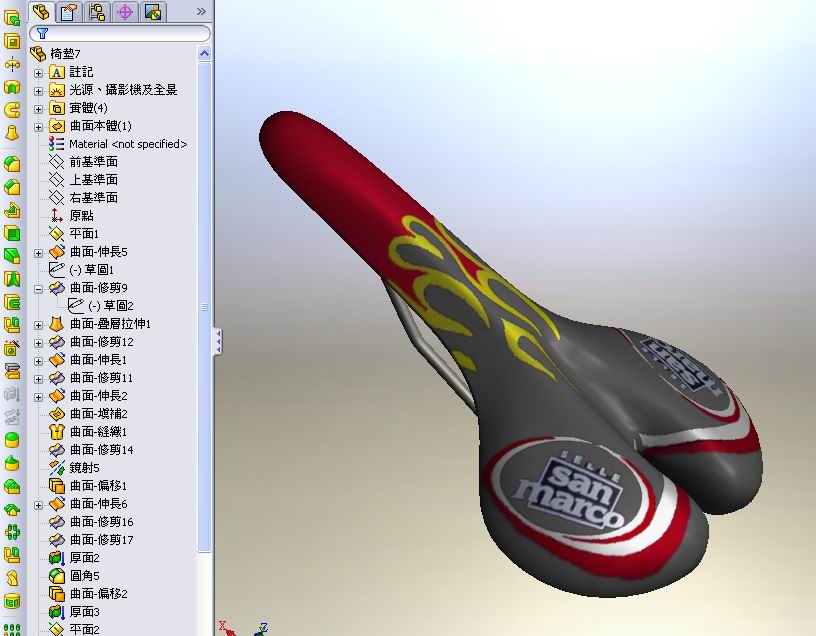This screenshot has height=636, width=816.
Task: Select the 厚面3 thicken feature
Action: (x=74, y=612)
